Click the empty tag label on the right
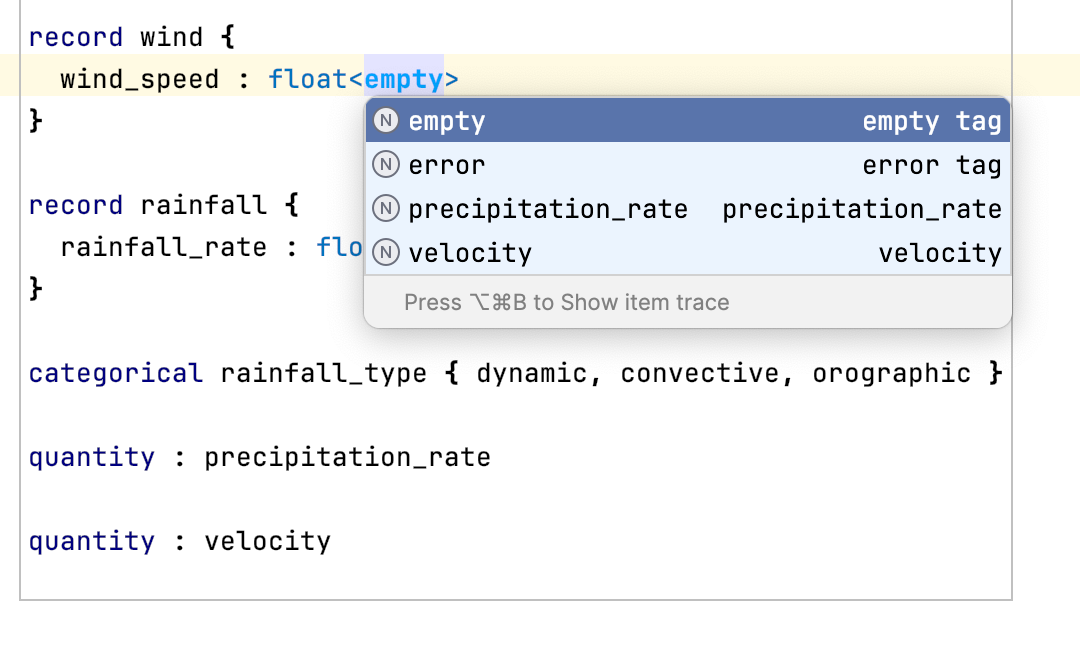This screenshot has height=648, width=1080. (x=931, y=120)
